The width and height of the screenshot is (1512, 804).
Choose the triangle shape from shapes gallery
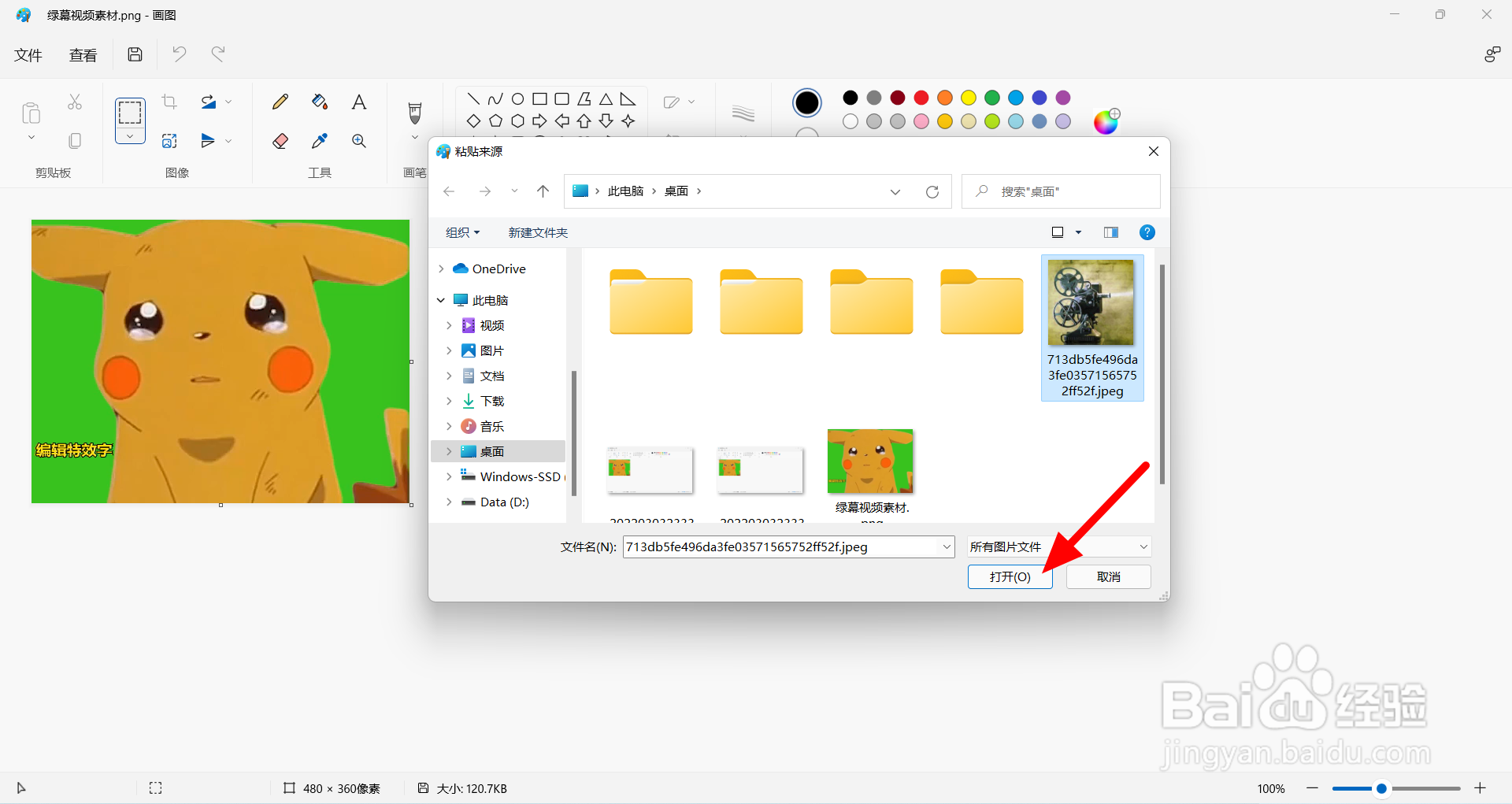coord(606,99)
